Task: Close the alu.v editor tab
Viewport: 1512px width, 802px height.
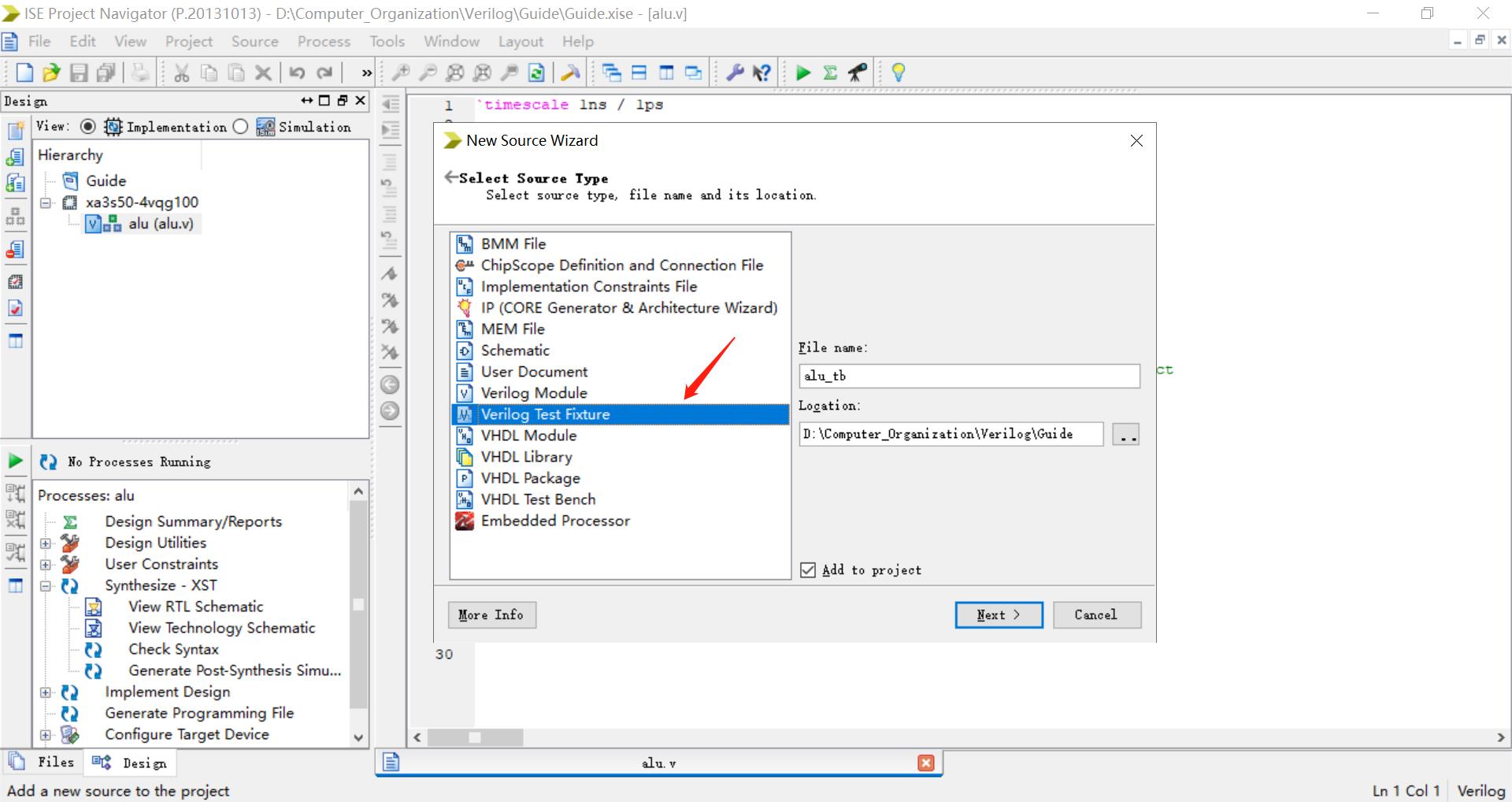Action: click(926, 763)
